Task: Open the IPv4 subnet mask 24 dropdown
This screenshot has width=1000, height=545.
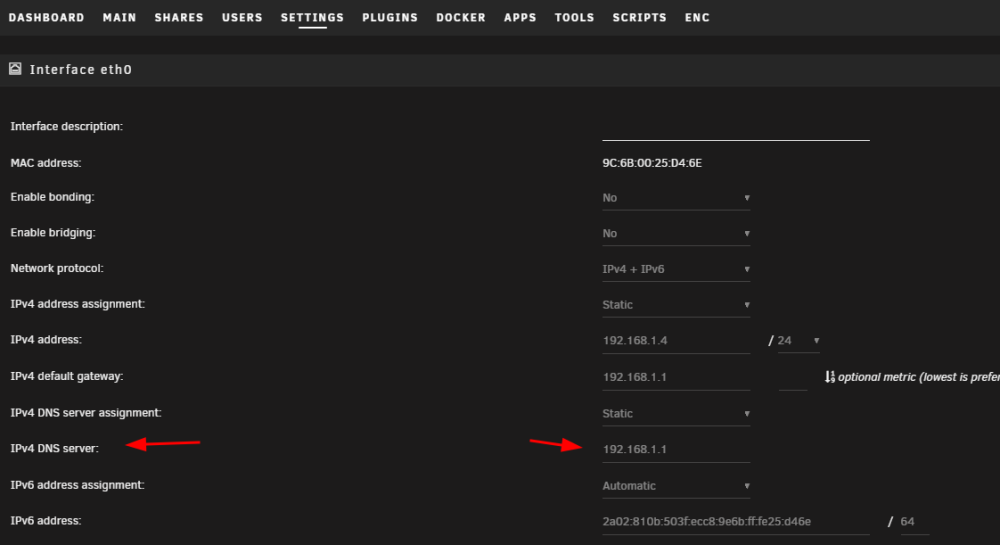Action: pyautogui.click(x=798, y=341)
